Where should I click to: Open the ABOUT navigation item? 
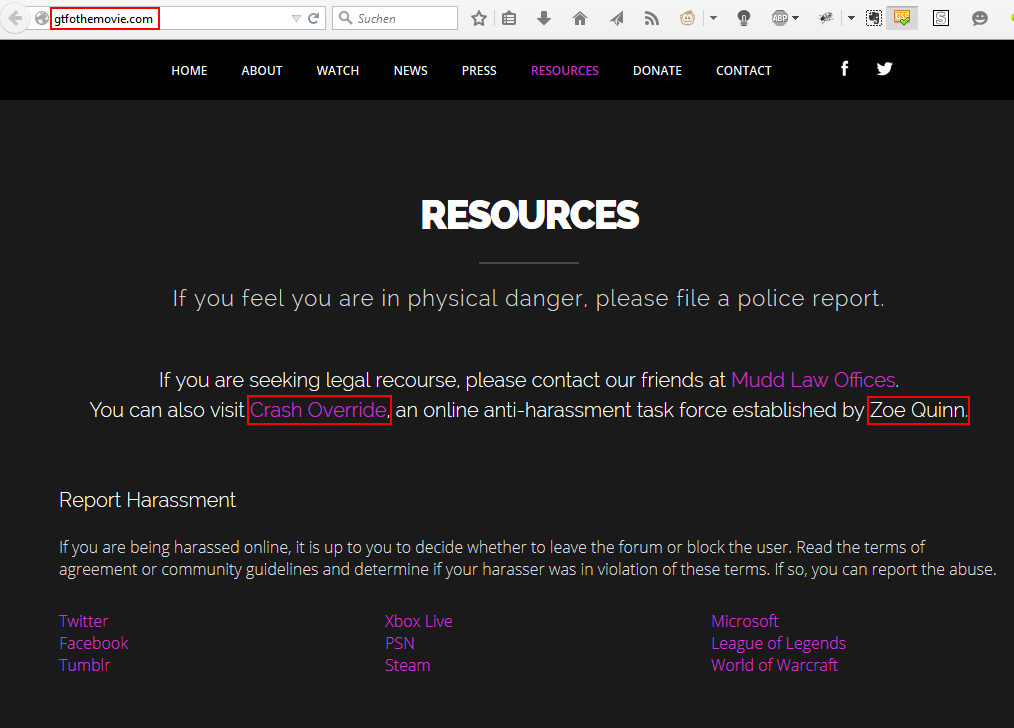[262, 70]
